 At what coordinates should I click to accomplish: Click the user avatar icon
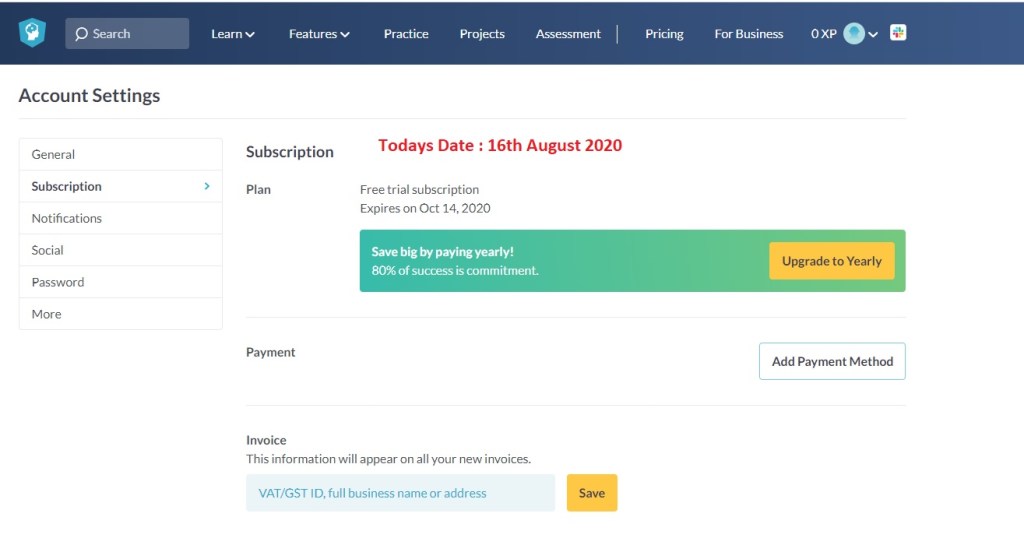(854, 34)
